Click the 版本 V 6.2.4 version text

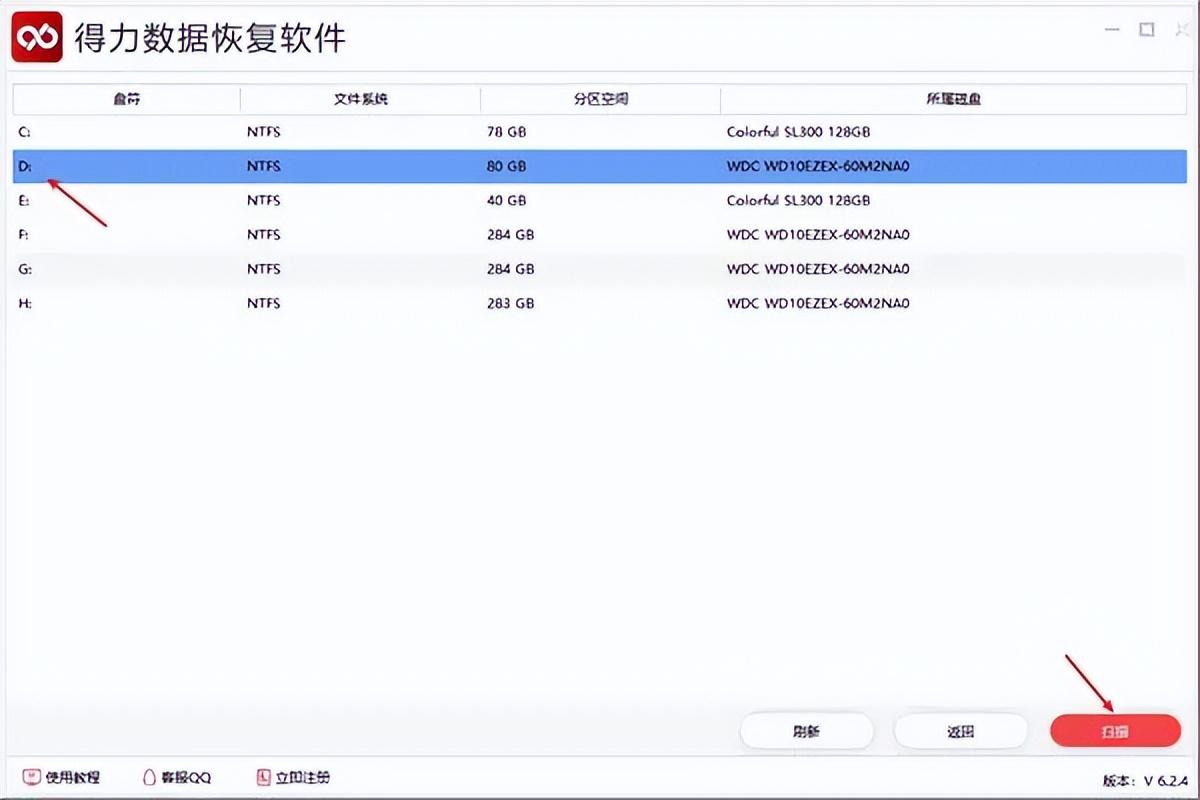tap(1144, 780)
